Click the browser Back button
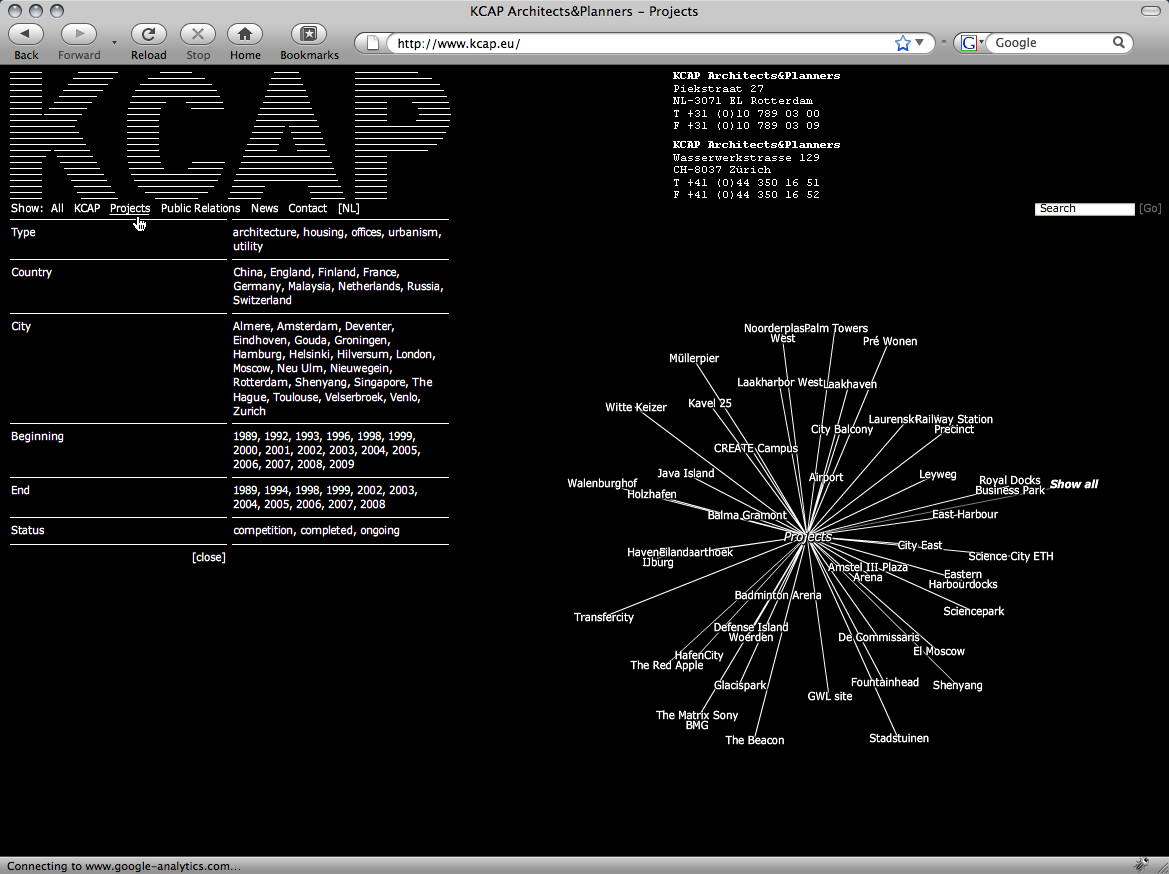The width and height of the screenshot is (1169, 874). pyautogui.click(x=26, y=35)
